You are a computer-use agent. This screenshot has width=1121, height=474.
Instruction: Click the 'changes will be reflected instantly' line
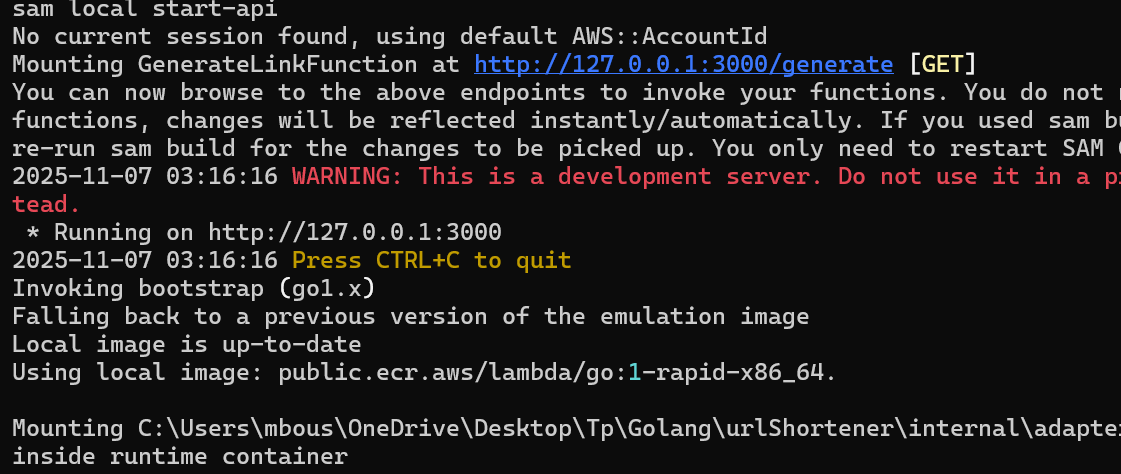pos(560,121)
